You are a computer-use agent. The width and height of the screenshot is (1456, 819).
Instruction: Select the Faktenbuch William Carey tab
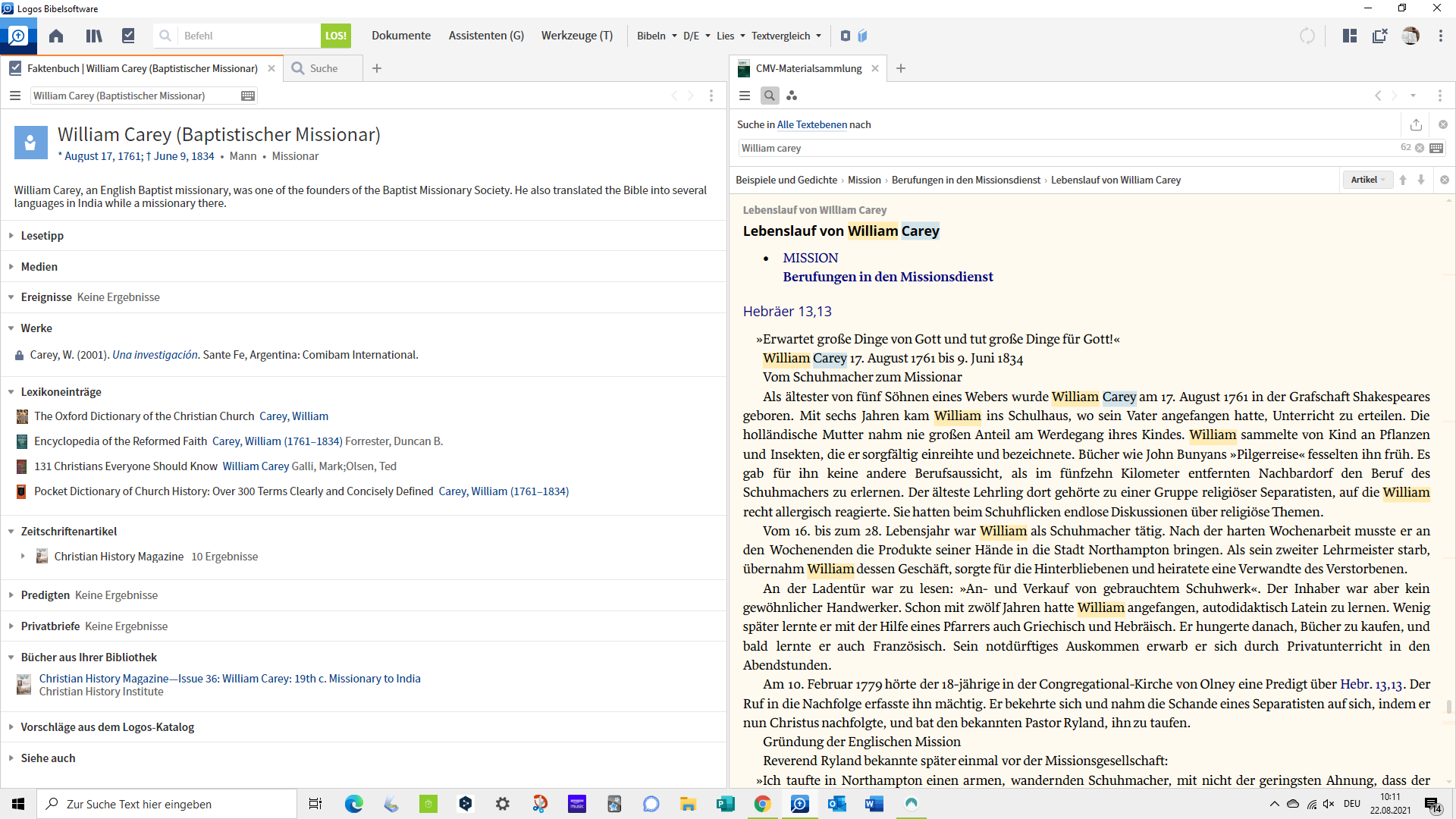coord(143,68)
